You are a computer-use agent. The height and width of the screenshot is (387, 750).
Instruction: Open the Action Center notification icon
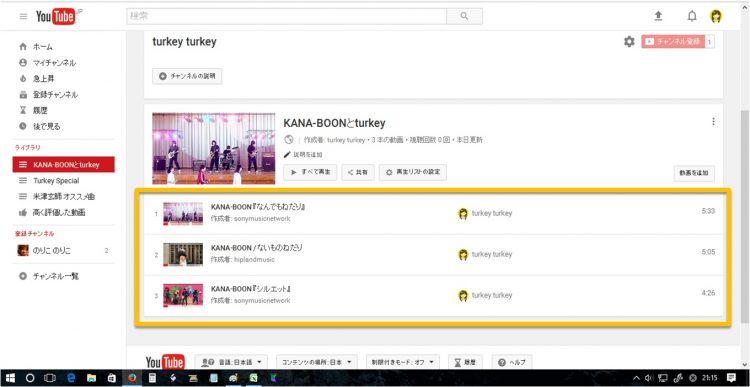coord(731,377)
